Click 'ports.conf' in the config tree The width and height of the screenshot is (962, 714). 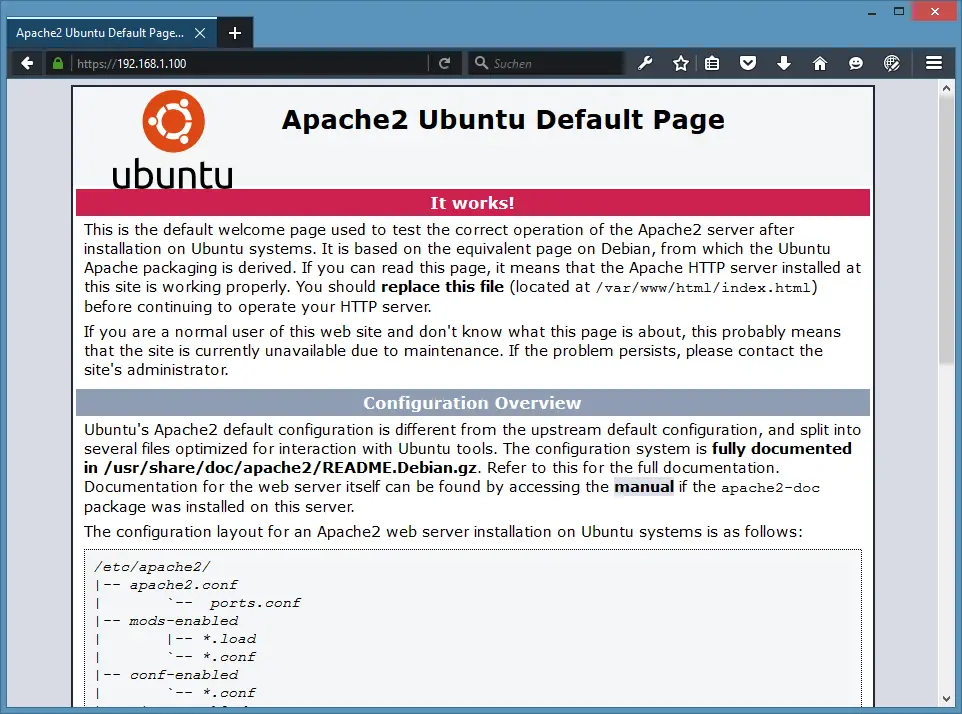click(x=255, y=603)
